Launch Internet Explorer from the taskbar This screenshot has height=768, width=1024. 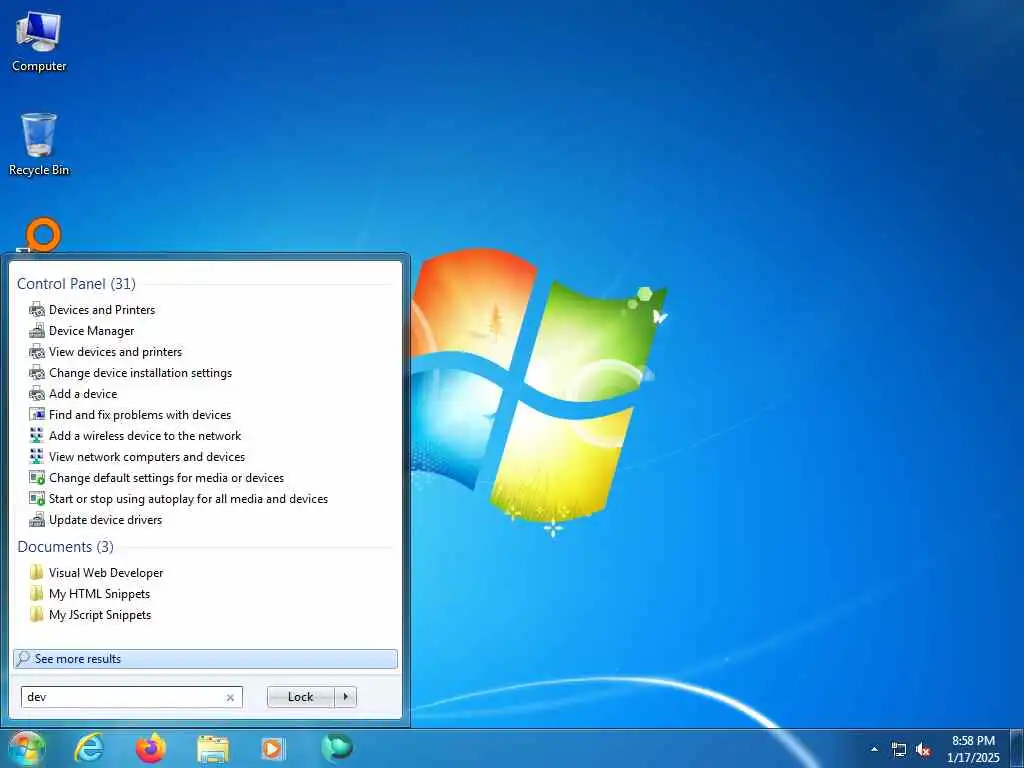coord(89,748)
